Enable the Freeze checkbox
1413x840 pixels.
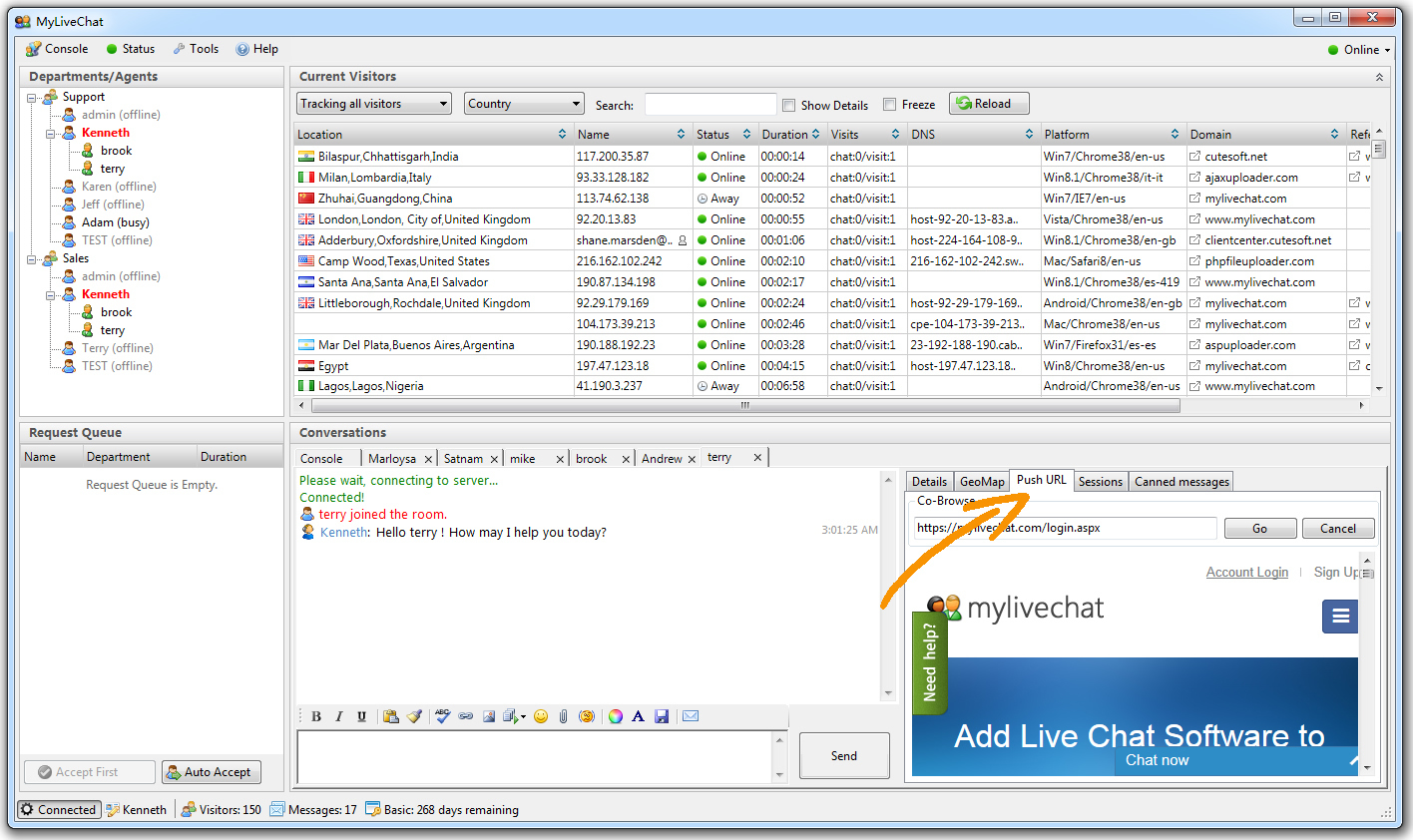(x=889, y=105)
